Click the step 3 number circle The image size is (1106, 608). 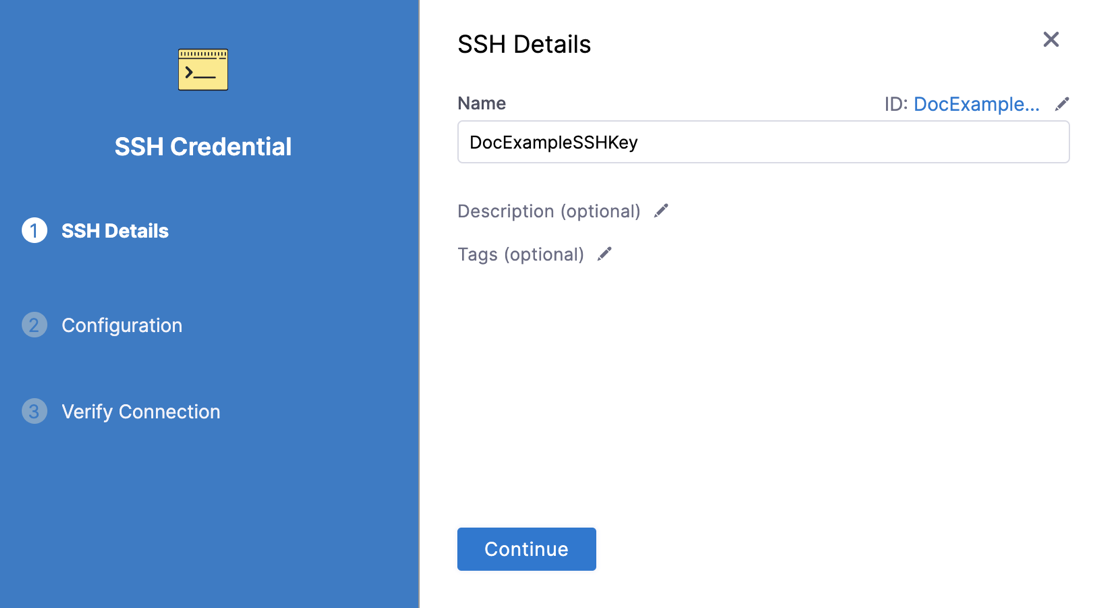(x=35, y=411)
